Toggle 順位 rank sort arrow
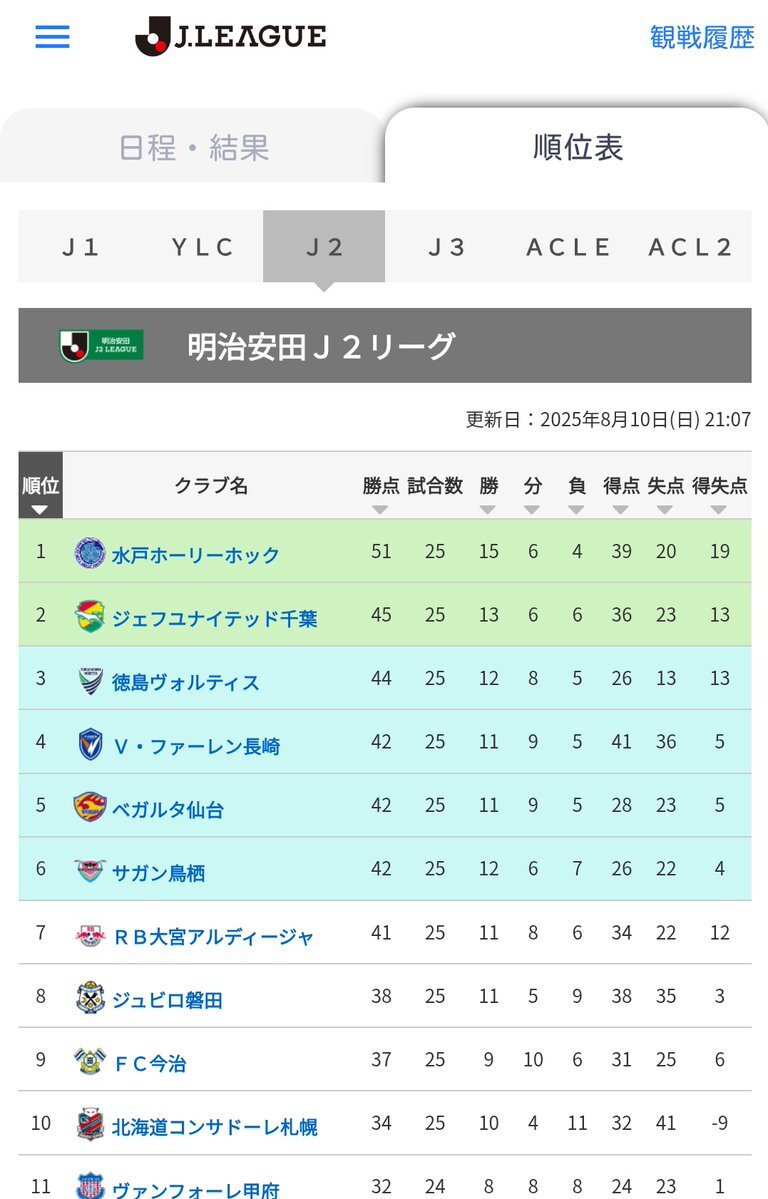 click(x=40, y=510)
